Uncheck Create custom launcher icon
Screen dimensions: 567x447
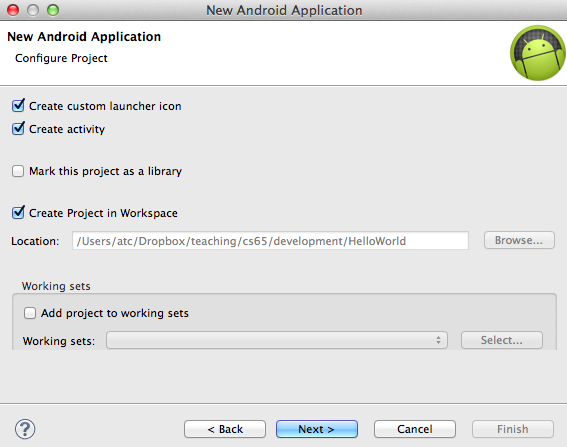tap(18, 106)
